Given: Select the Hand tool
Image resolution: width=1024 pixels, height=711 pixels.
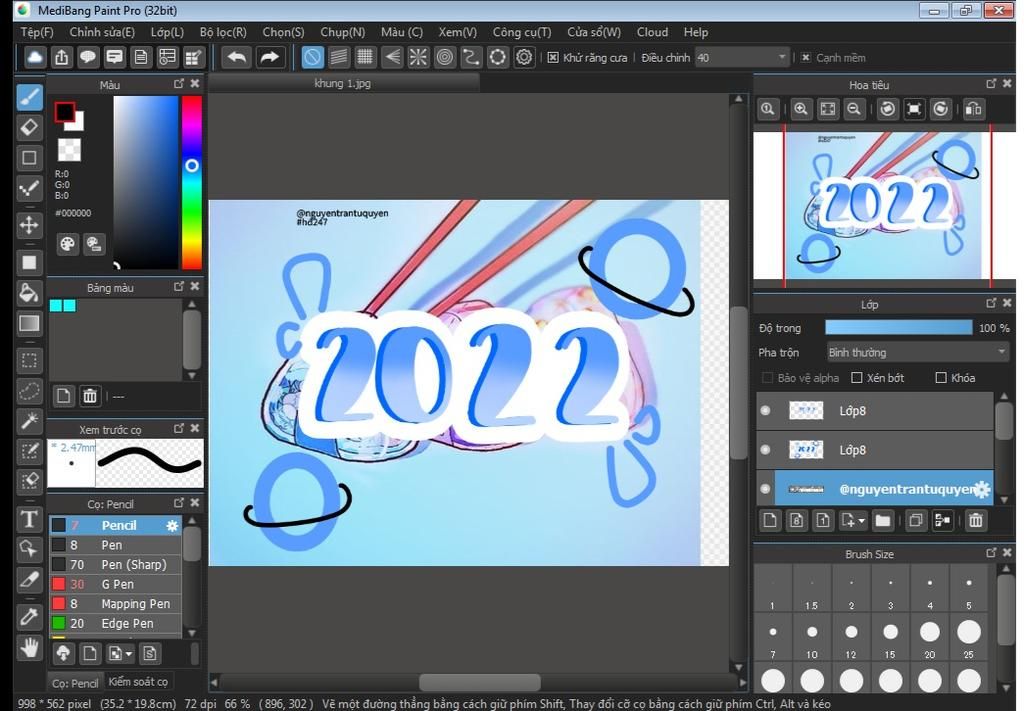Looking at the screenshot, I should click(x=29, y=648).
